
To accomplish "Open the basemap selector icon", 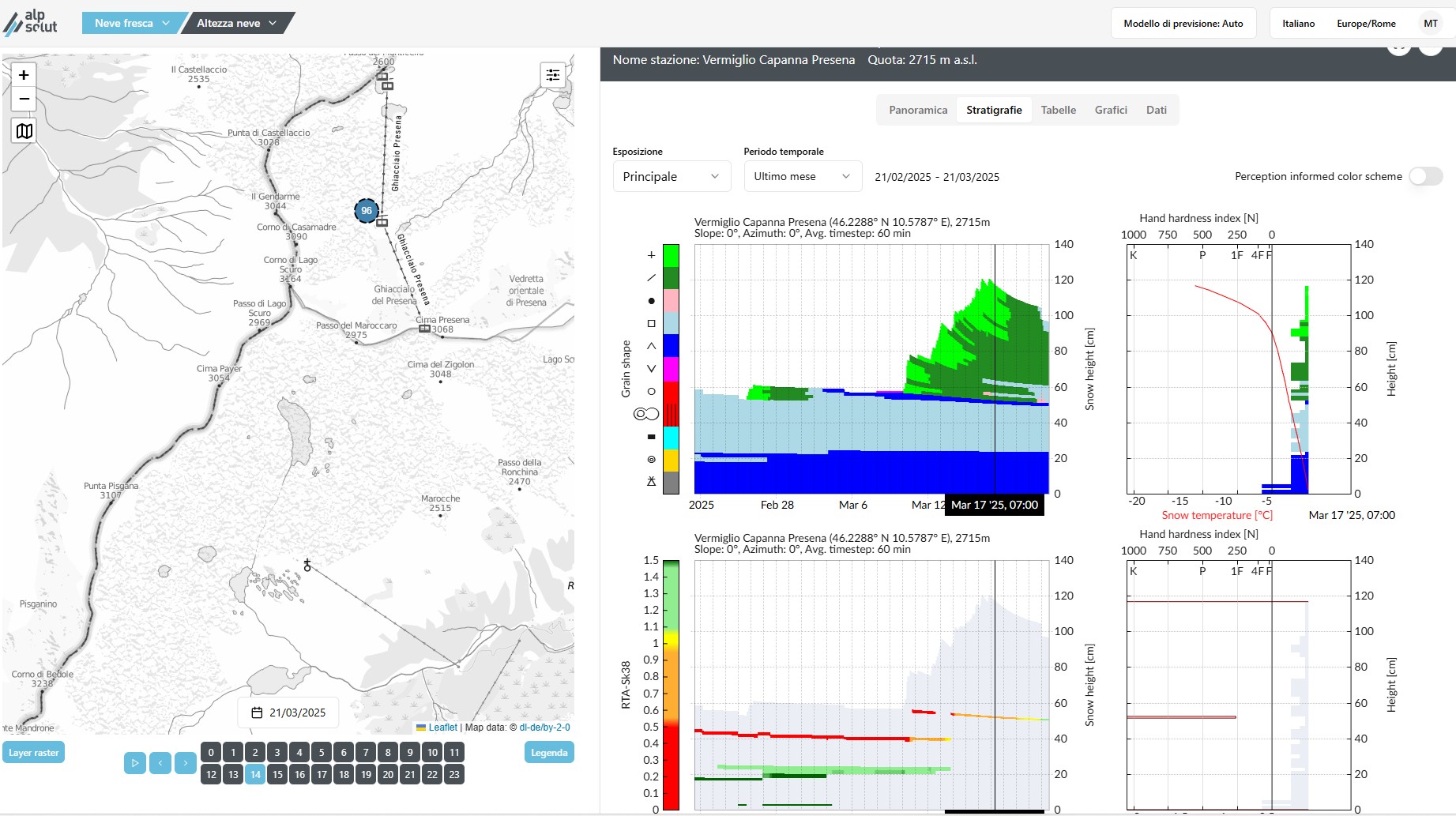I will click(24, 131).
